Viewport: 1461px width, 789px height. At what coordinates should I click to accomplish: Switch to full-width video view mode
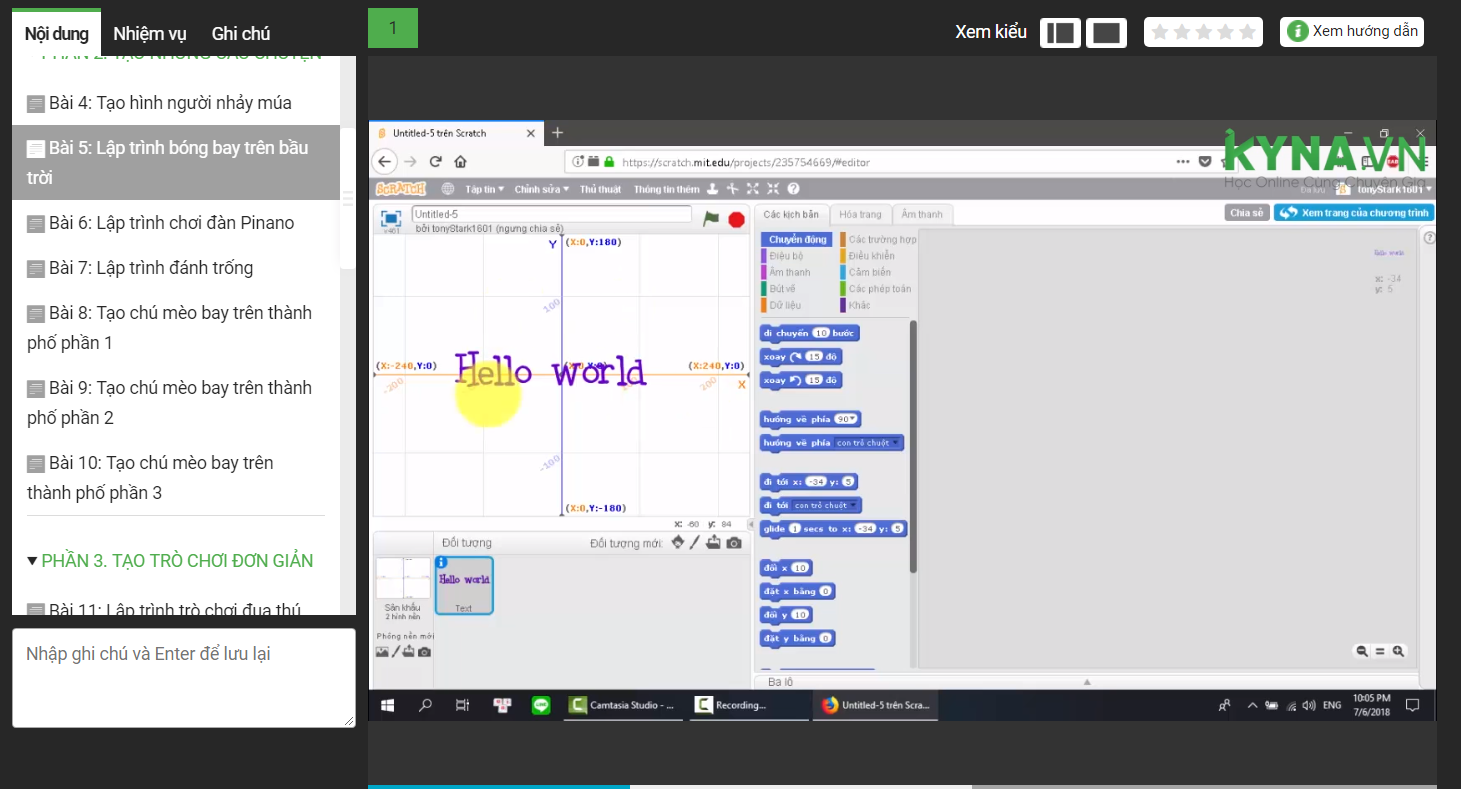1106,33
